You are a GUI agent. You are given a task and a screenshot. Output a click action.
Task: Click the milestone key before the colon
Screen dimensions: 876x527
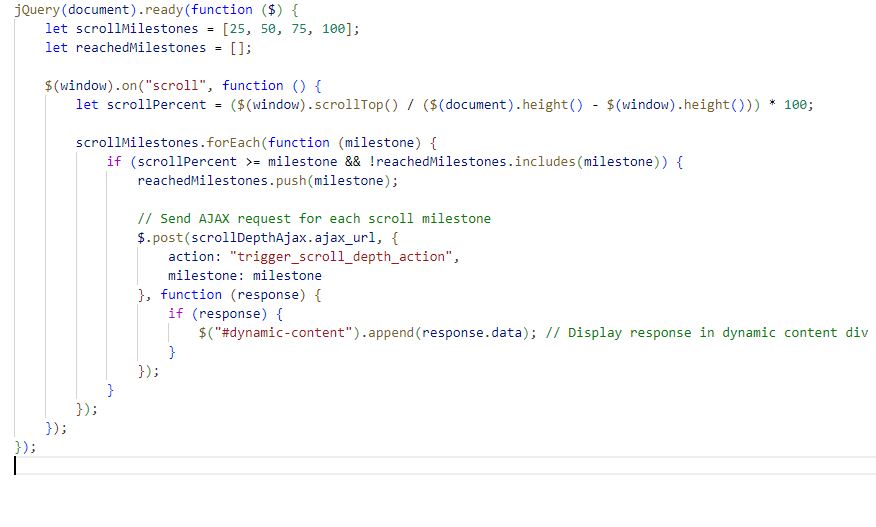(202, 276)
